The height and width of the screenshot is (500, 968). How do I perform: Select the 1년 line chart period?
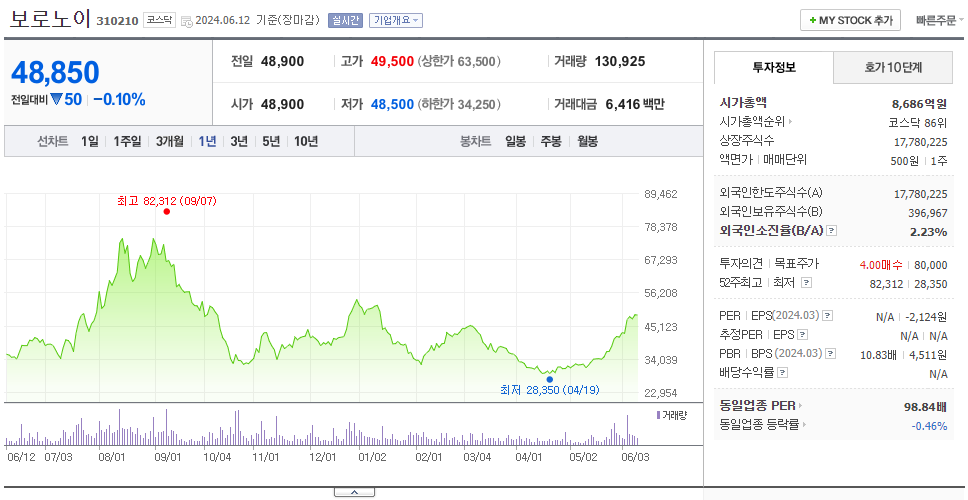(x=207, y=141)
